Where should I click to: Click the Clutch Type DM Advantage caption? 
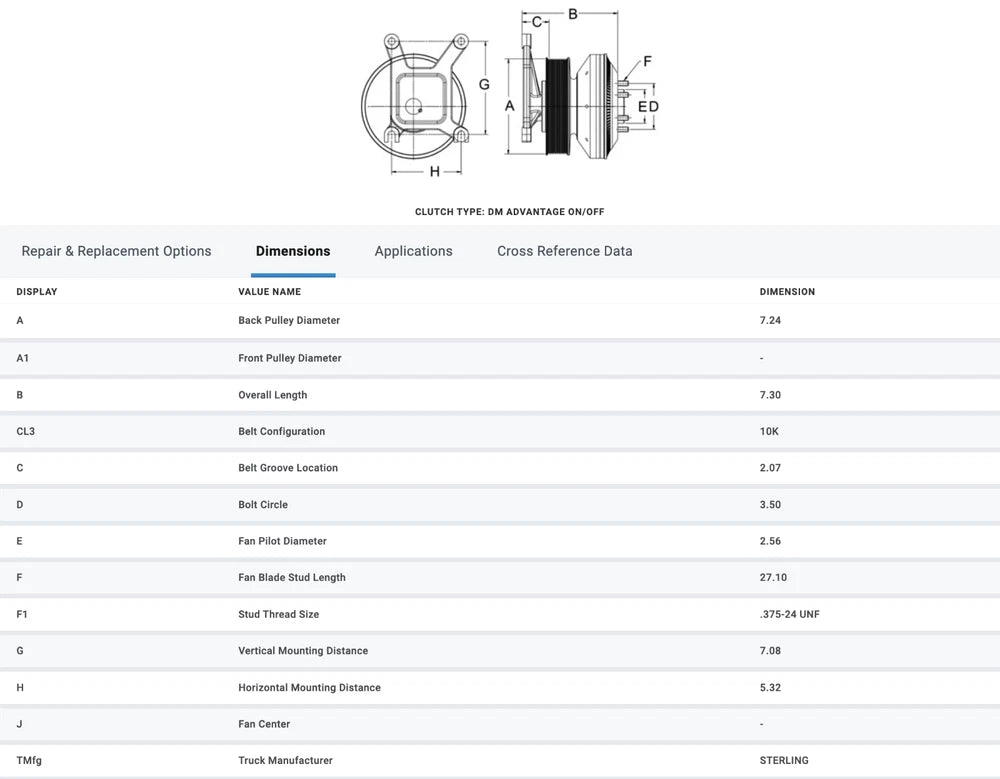pyautogui.click(x=509, y=212)
